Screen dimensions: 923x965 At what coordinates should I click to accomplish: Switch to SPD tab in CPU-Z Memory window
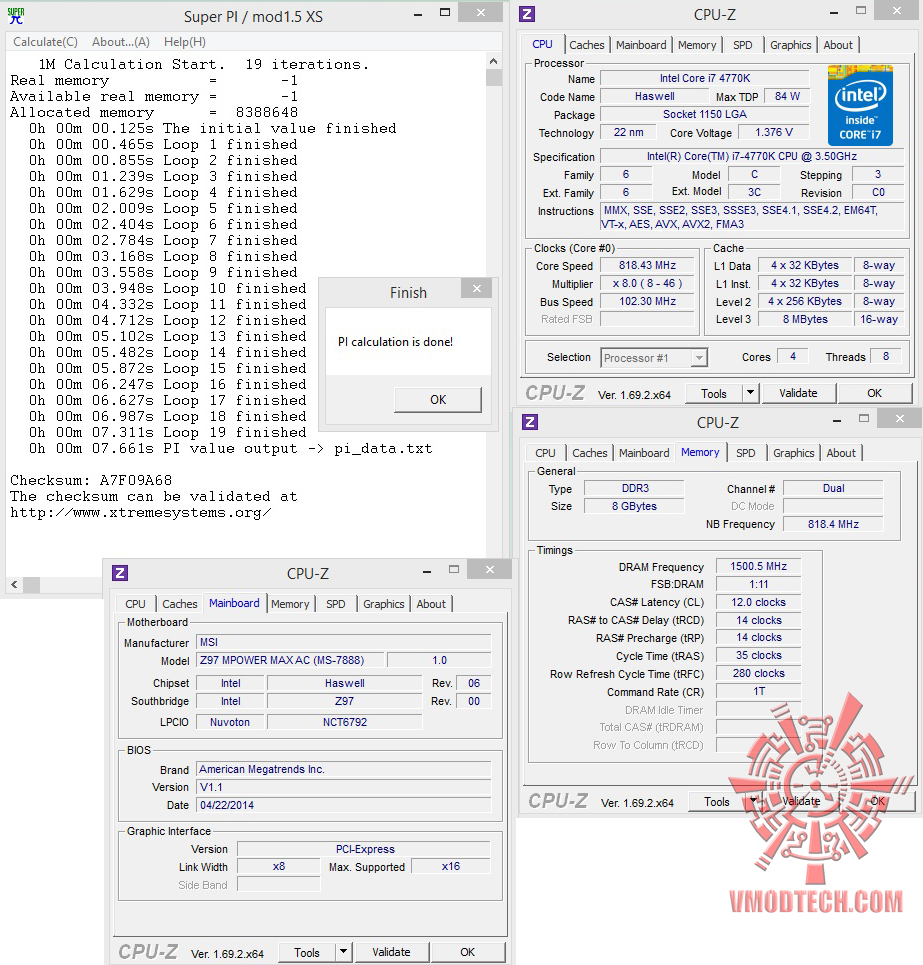click(746, 453)
